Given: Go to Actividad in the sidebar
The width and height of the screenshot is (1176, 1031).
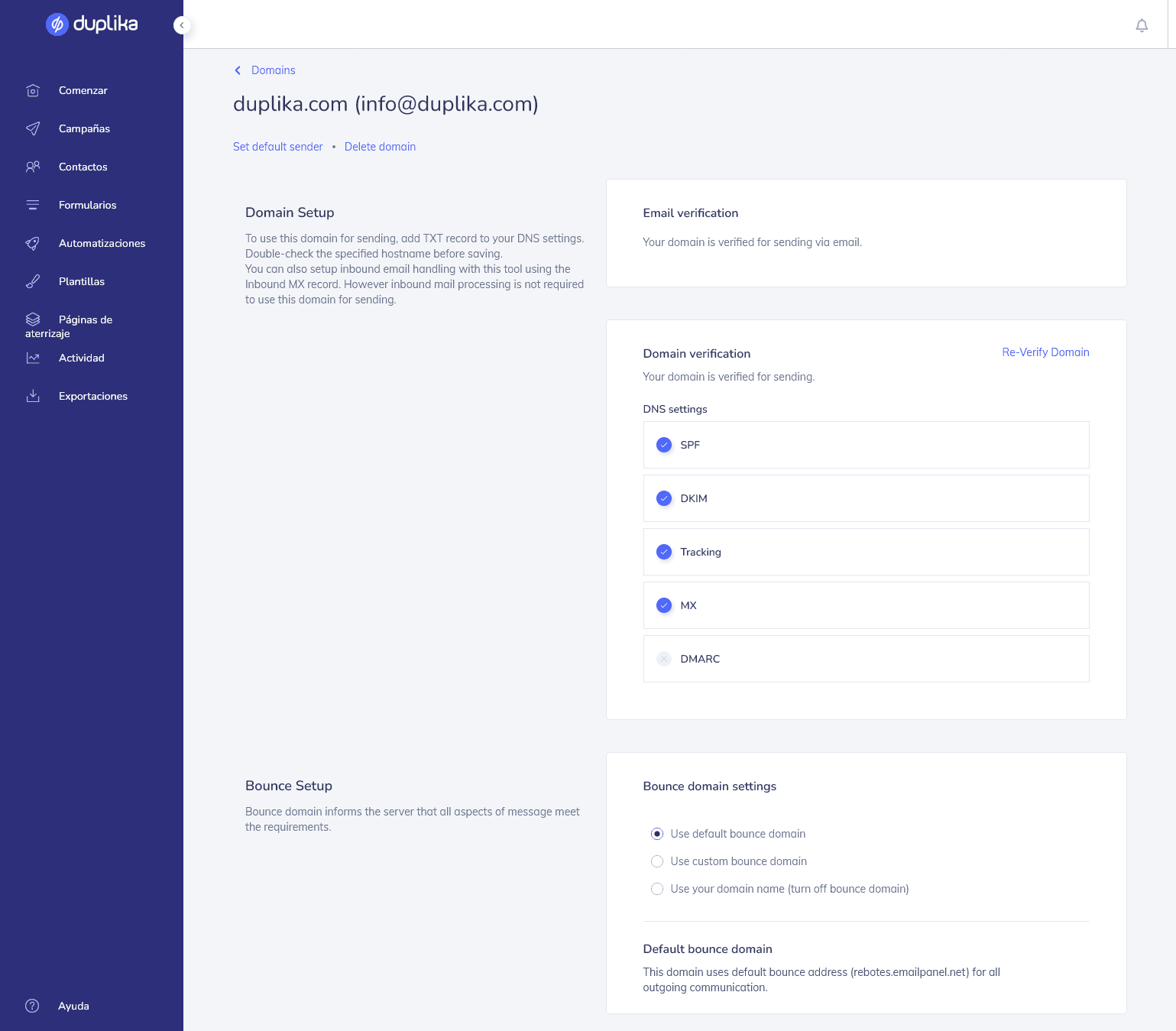Looking at the screenshot, I should coord(81,358).
